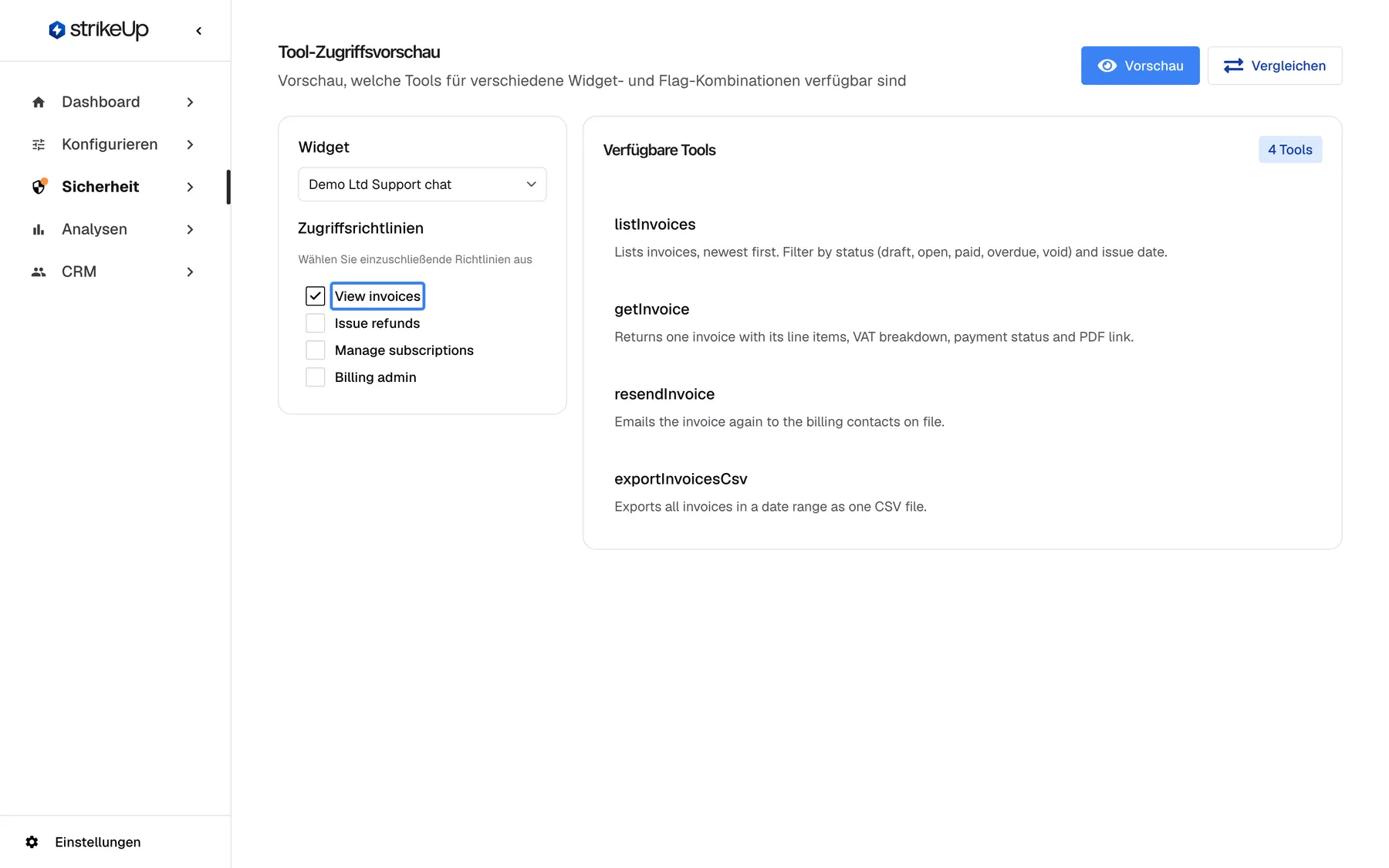The width and height of the screenshot is (1389, 868).
Task: Click the Vorschau button
Action: [x=1140, y=66]
